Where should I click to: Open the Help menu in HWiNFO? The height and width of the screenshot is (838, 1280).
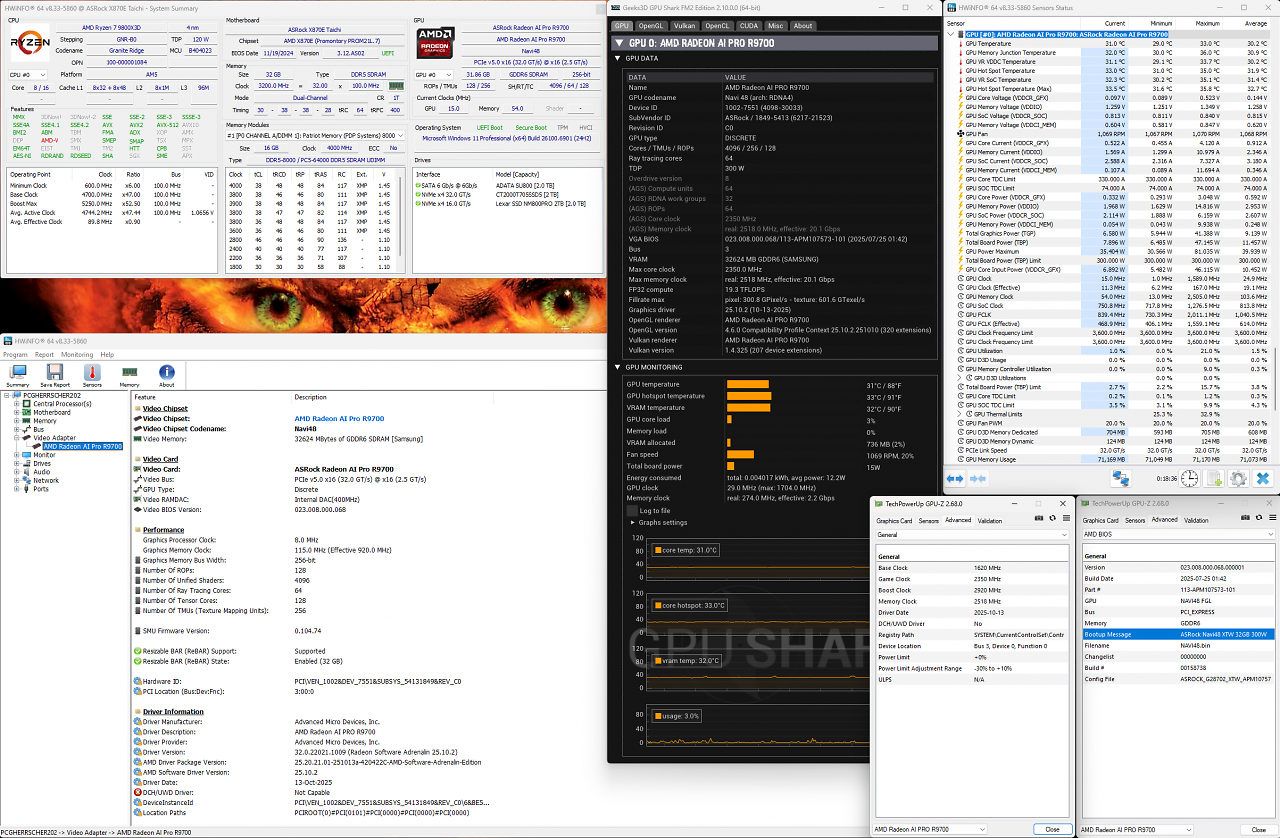107,354
